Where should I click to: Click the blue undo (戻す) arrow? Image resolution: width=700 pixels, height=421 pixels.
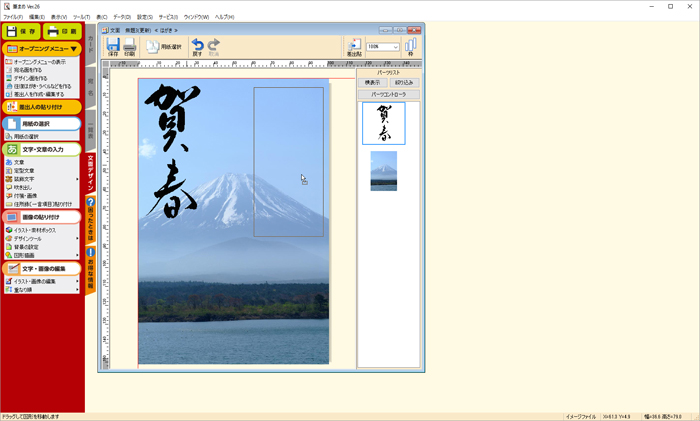click(x=197, y=46)
